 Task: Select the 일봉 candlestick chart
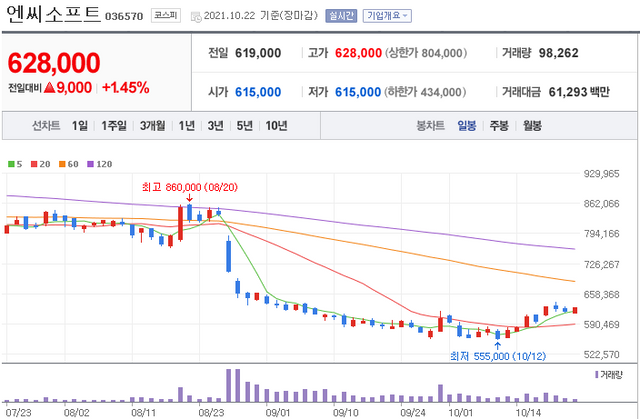pyautogui.click(x=467, y=126)
